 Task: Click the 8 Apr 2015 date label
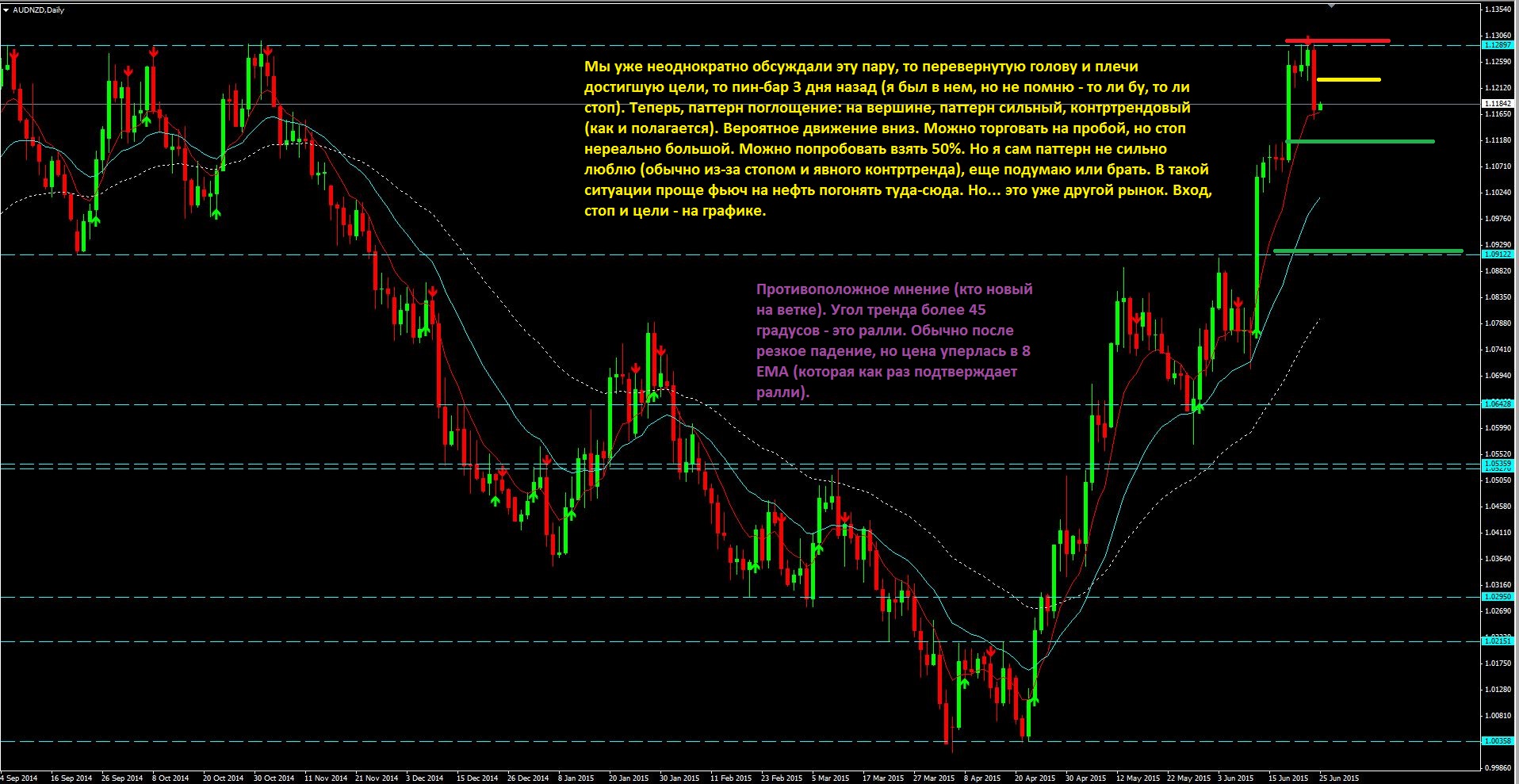click(x=982, y=778)
